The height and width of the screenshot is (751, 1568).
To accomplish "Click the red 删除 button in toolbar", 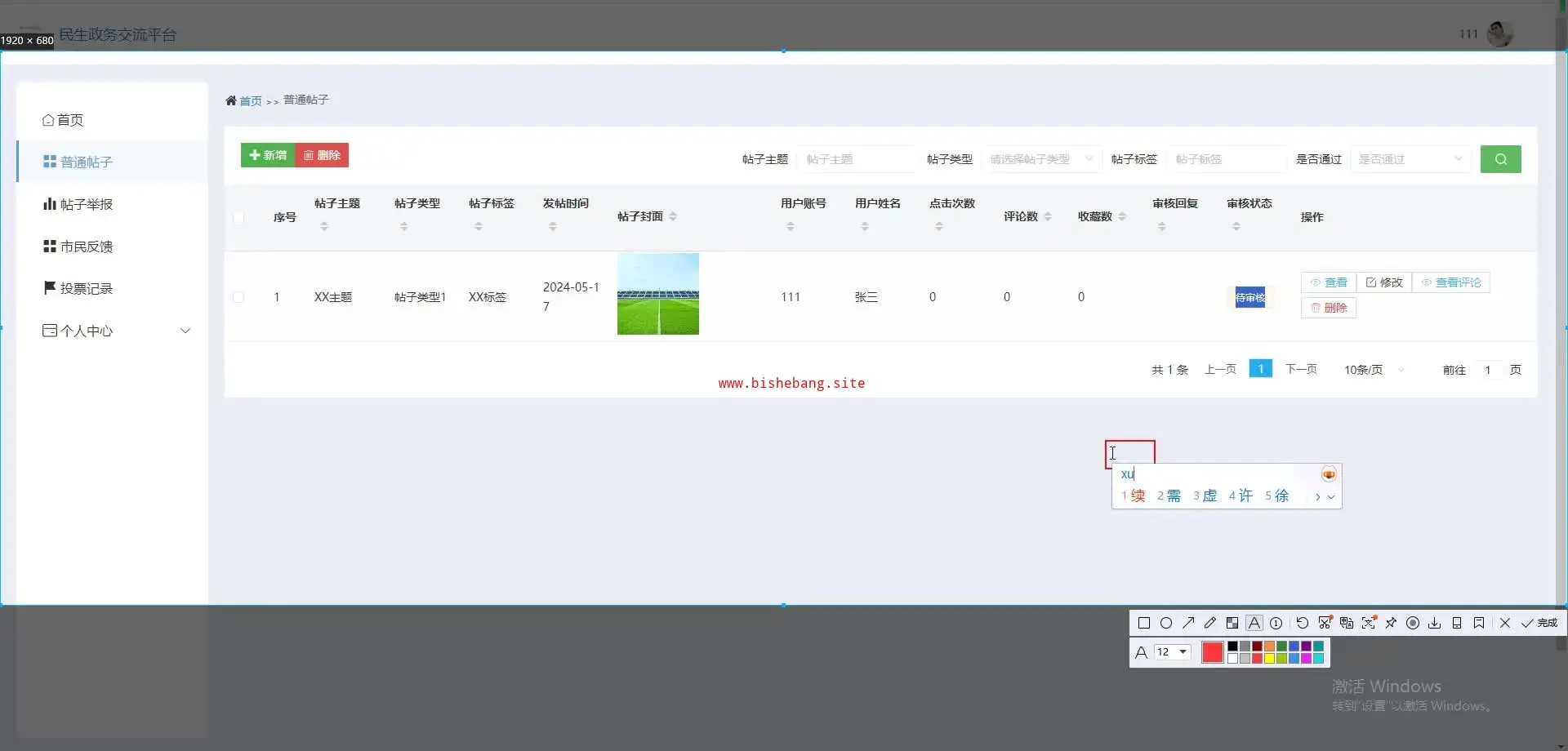I will (x=322, y=155).
